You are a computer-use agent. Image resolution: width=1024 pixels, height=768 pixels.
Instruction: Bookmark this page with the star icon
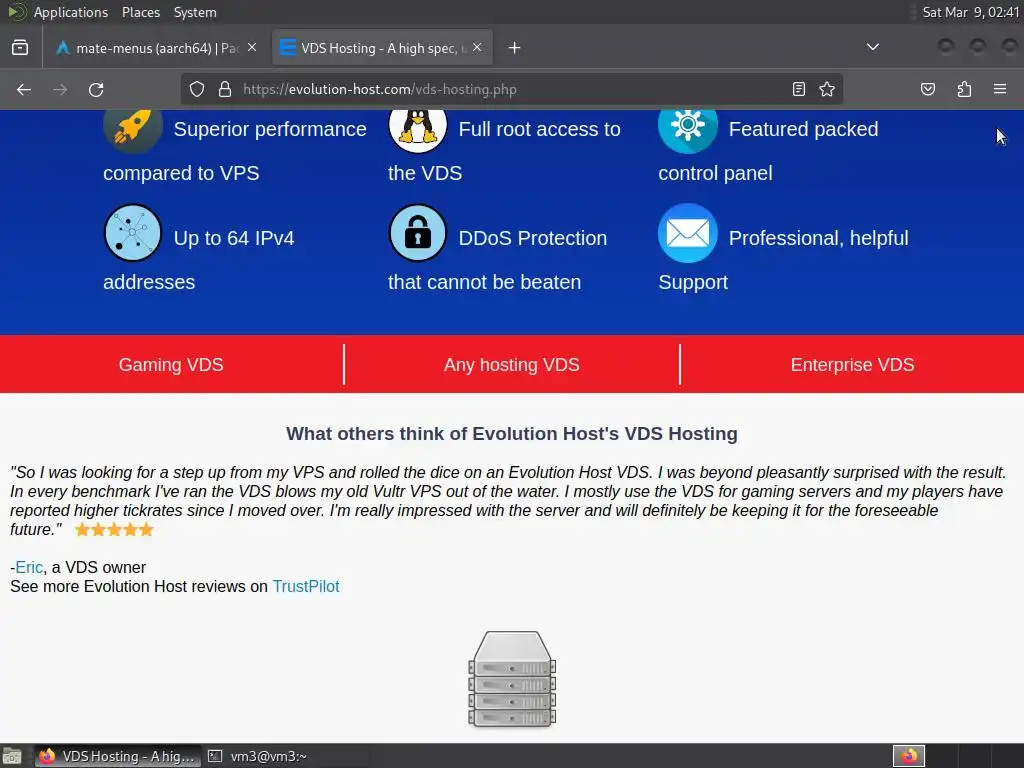[827, 89]
